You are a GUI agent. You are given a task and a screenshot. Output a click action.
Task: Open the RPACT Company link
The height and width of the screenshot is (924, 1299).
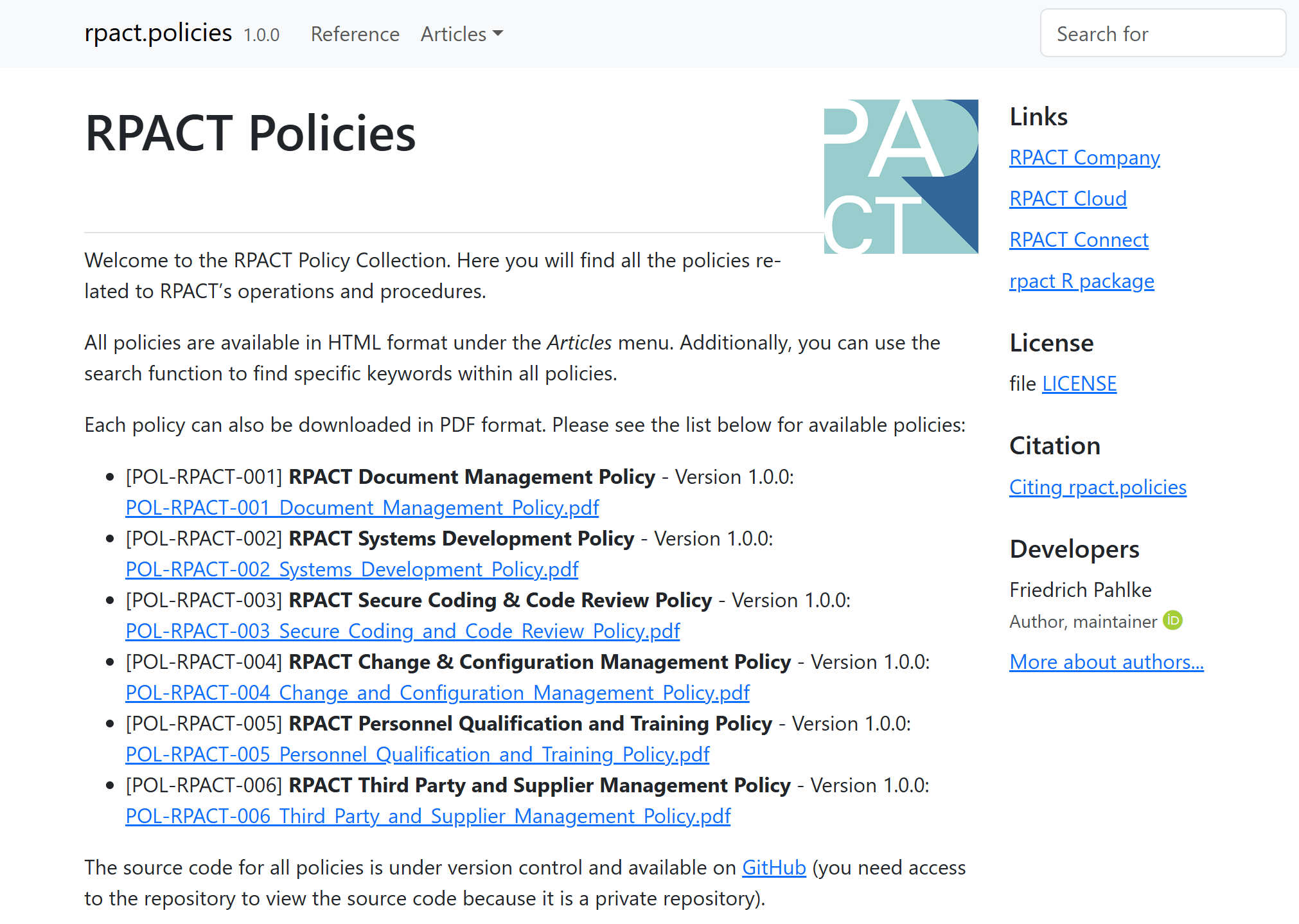tap(1084, 157)
